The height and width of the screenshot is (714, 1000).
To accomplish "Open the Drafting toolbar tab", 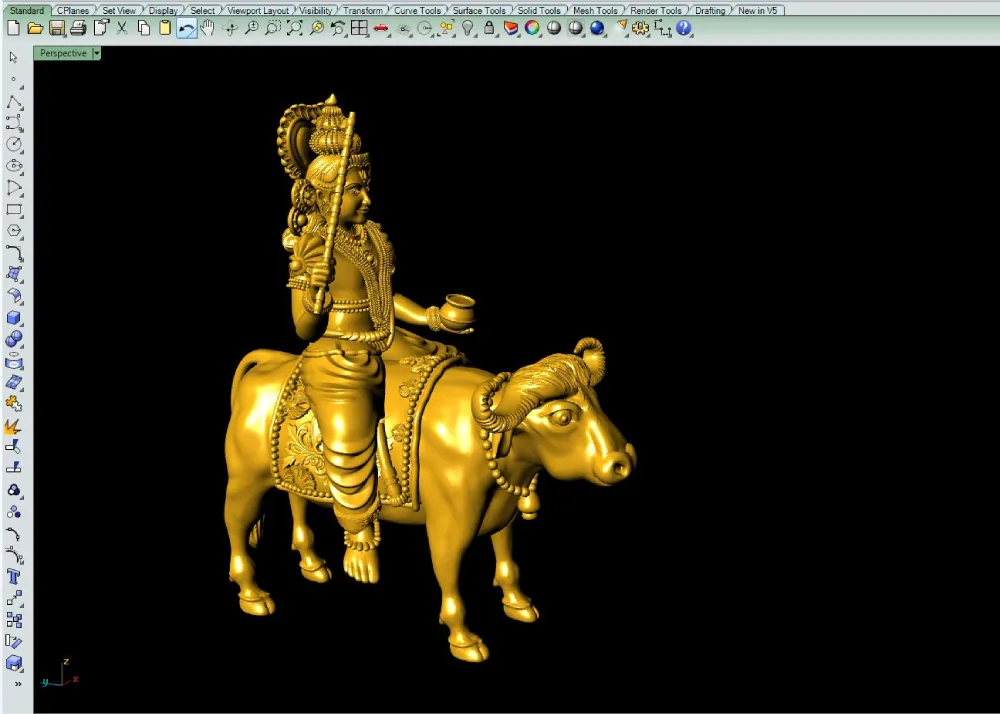I will 710,10.
